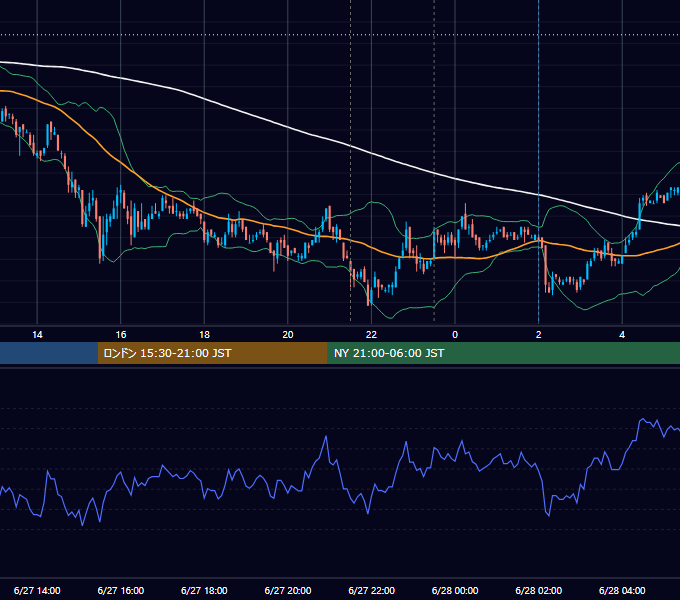Viewport: 680px width, 600px height.
Task: Click the blue dashed vertical marker at 2
Action: click(x=539, y=161)
